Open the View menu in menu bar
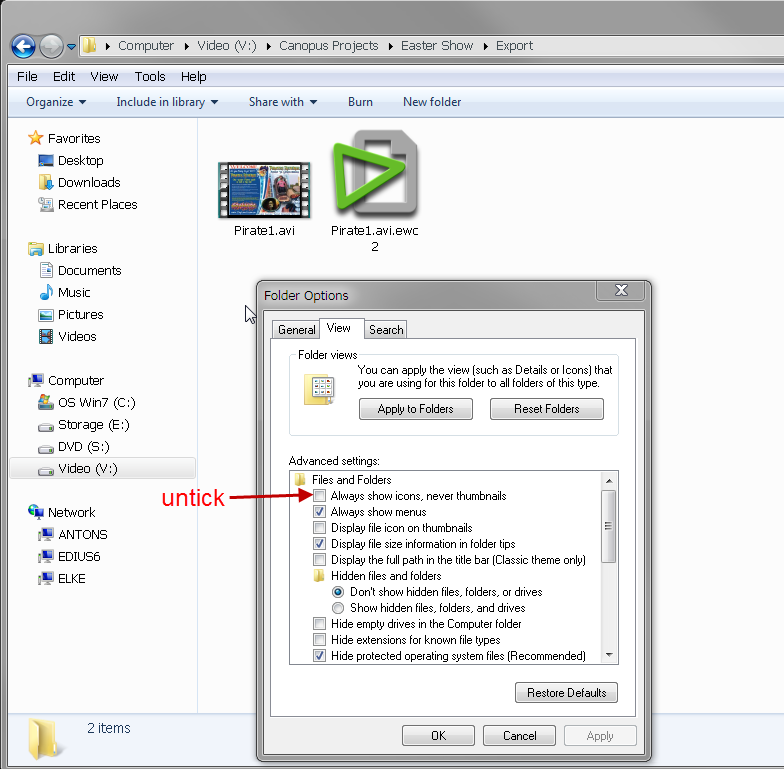 pyautogui.click(x=104, y=76)
